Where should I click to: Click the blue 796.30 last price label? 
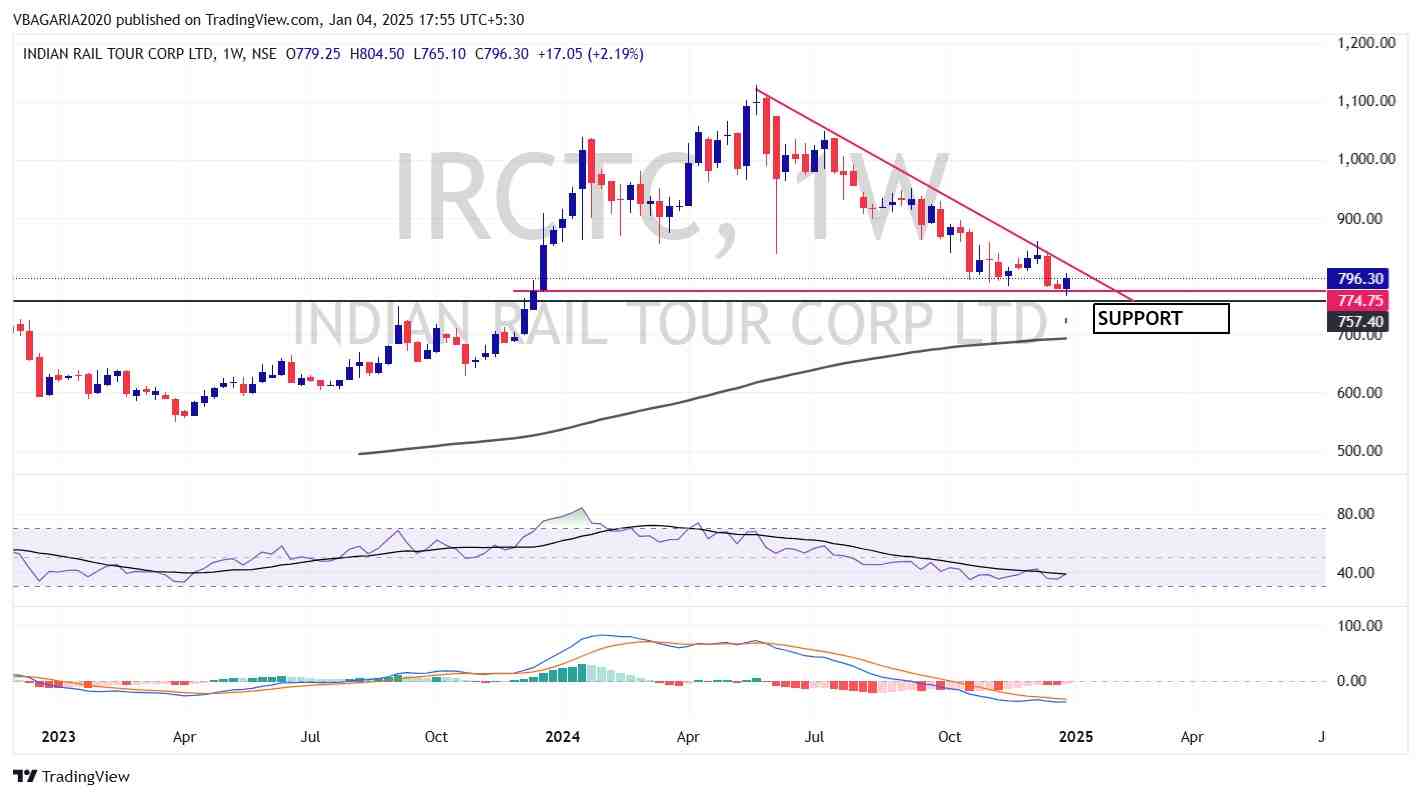pyautogui.click(x=1356, y=279)
